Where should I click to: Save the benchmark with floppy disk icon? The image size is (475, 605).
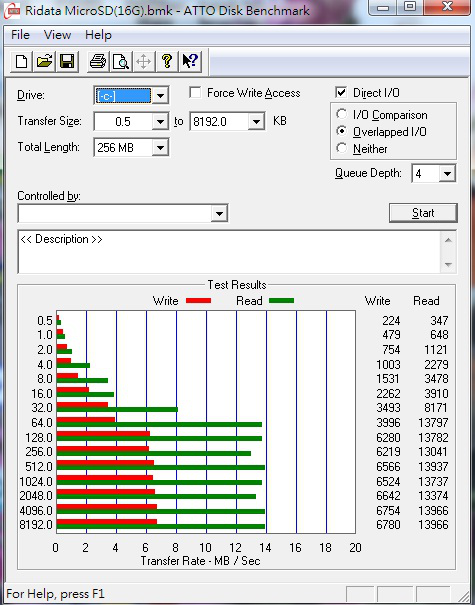point(67,61)
